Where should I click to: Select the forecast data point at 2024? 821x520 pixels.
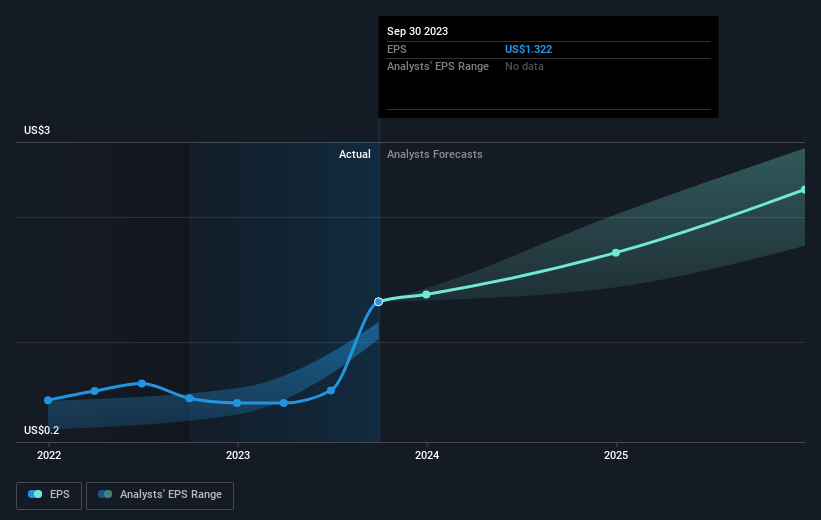pos(426,295)
